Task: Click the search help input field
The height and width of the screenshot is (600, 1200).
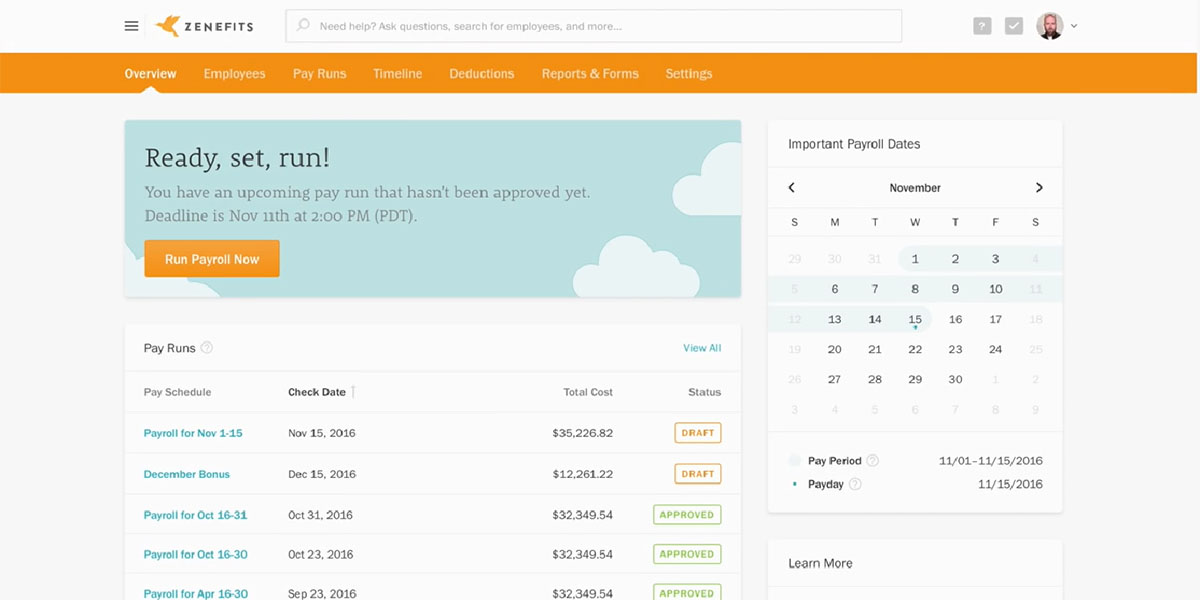Action: pyautogui.click(x=600, y=26)
